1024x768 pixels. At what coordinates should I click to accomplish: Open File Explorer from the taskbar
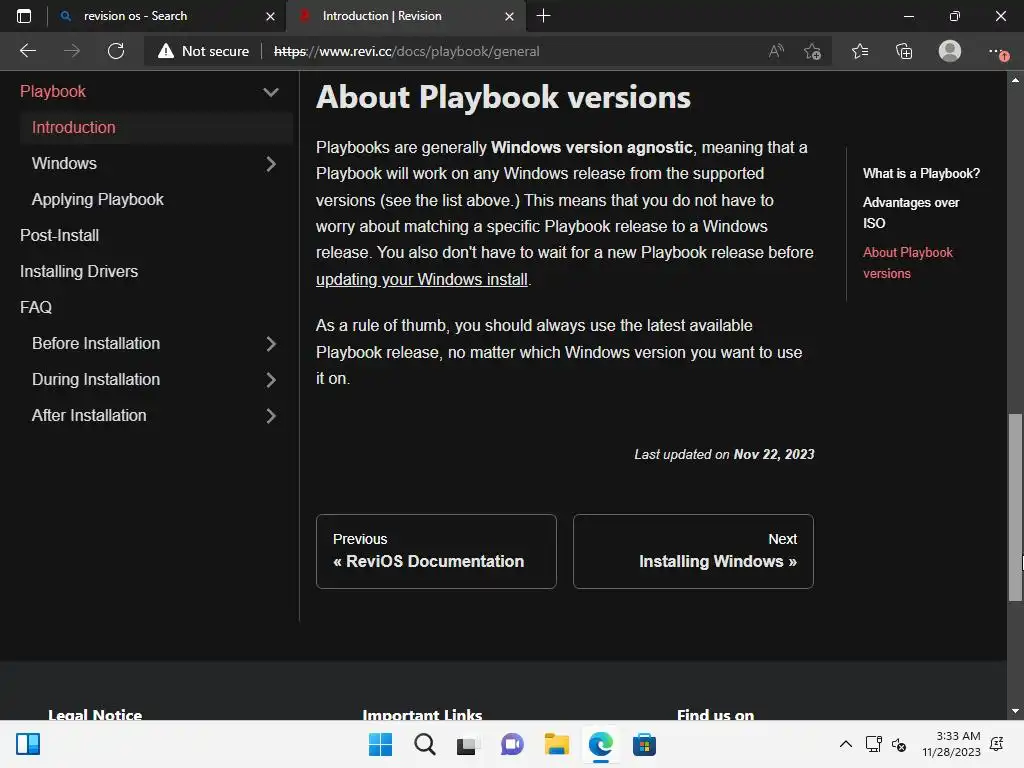(x=556, y=744)
